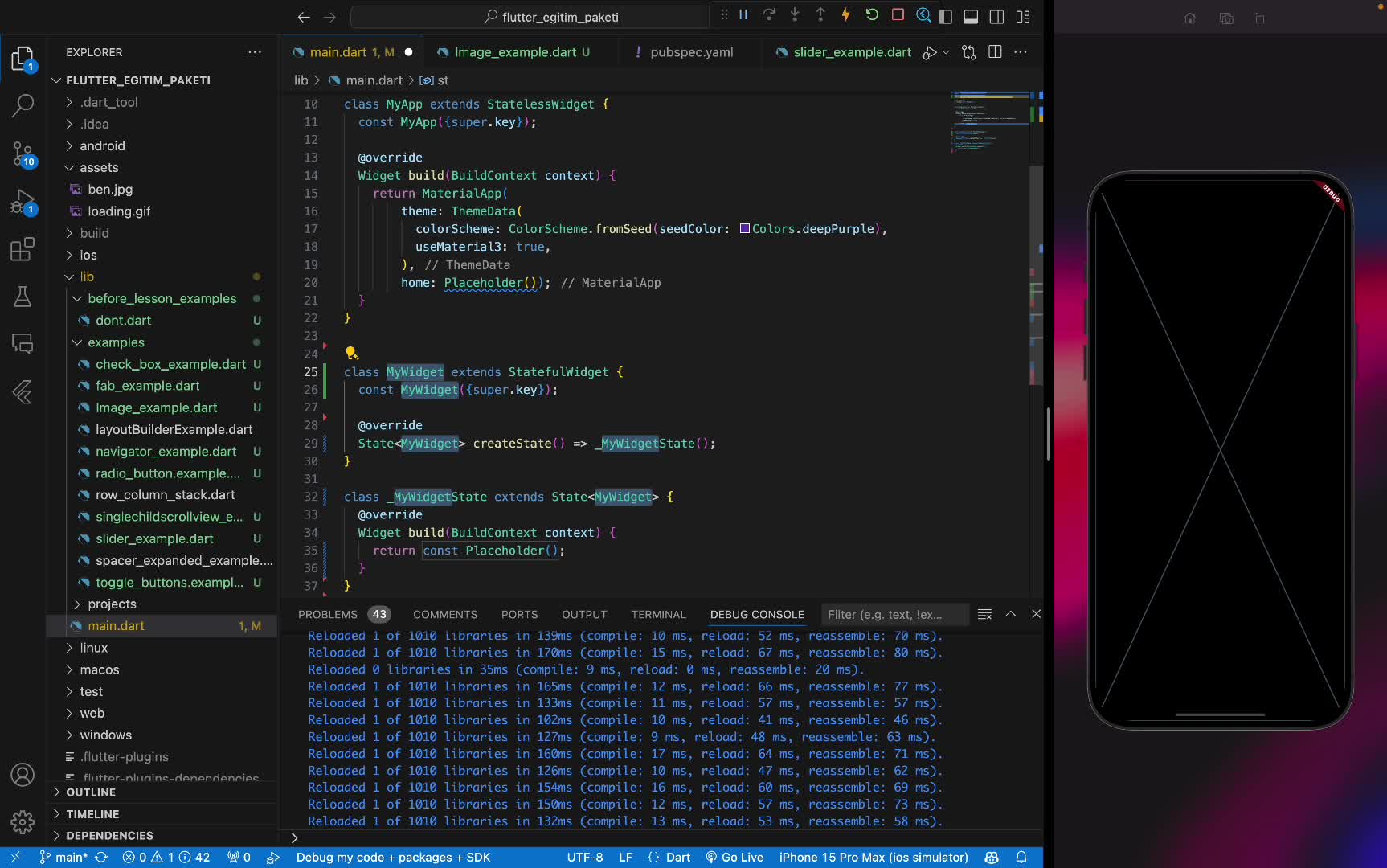The image size is (1387, 868).
Task: Click Step Over in debug toolbar
Action: (x=769, y=15)
